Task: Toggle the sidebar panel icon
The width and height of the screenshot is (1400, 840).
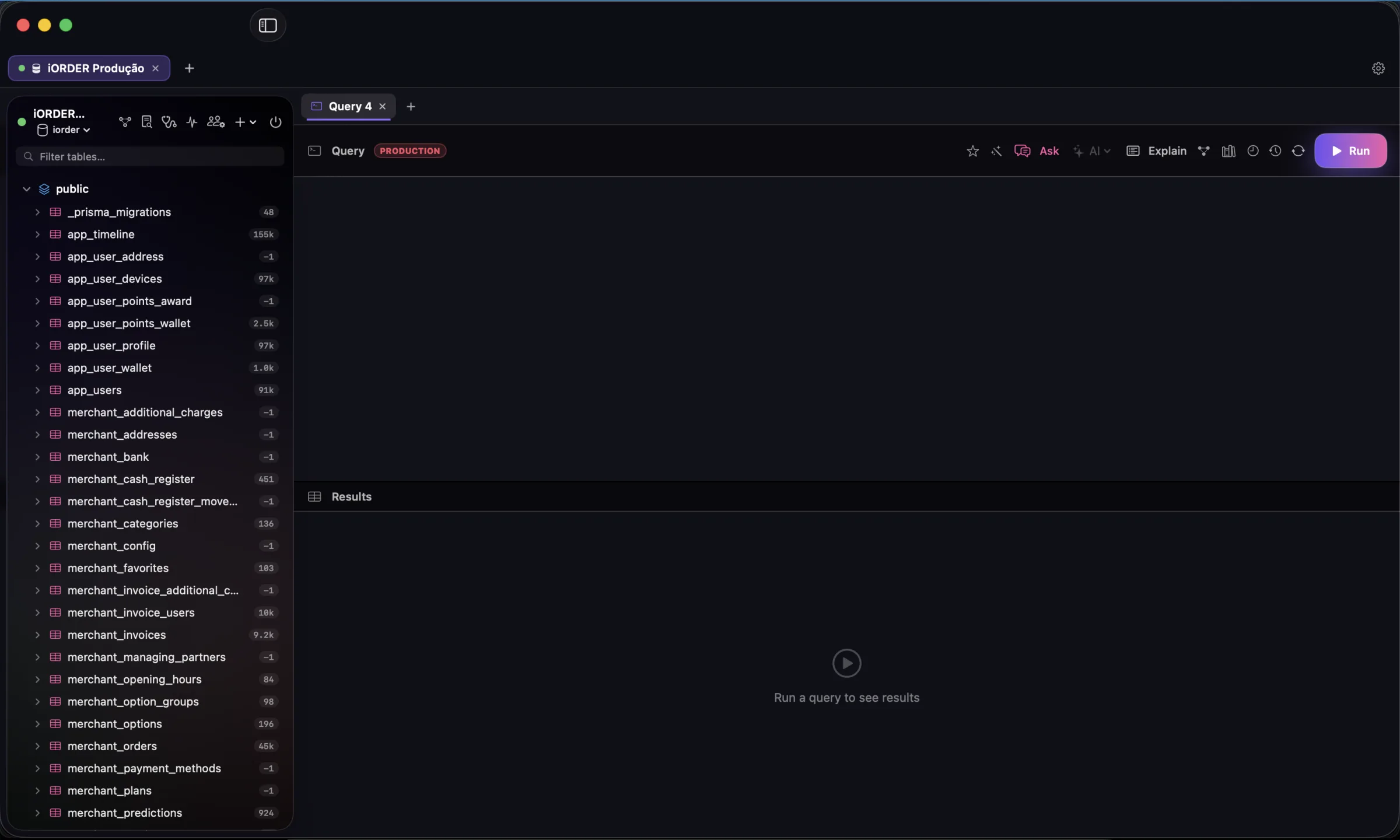Action: [268, 25]
